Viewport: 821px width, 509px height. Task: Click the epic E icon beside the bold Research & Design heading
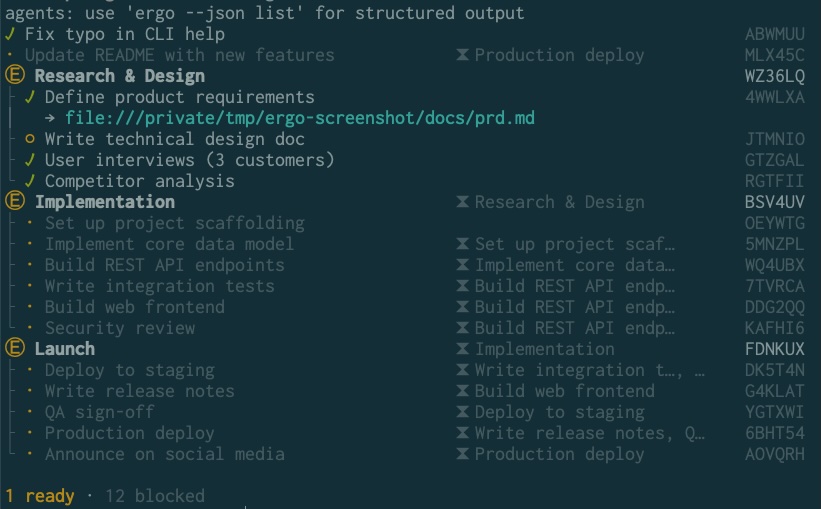[x=15, y=75]
